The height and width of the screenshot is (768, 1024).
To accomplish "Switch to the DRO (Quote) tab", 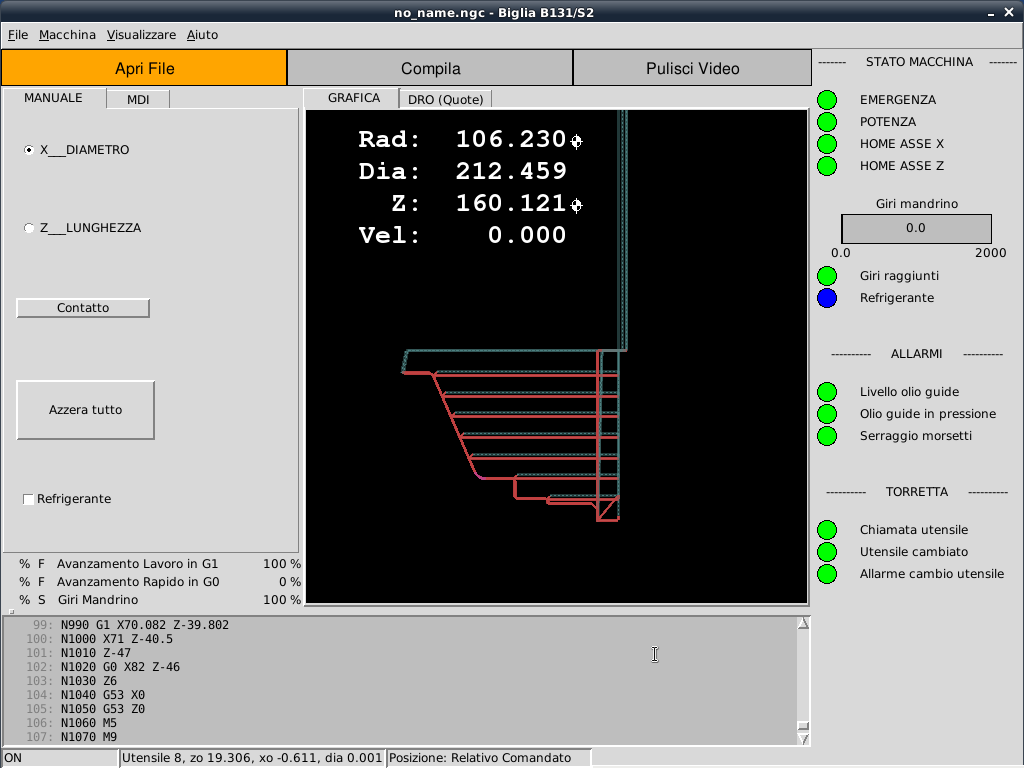I will point(445,99).
